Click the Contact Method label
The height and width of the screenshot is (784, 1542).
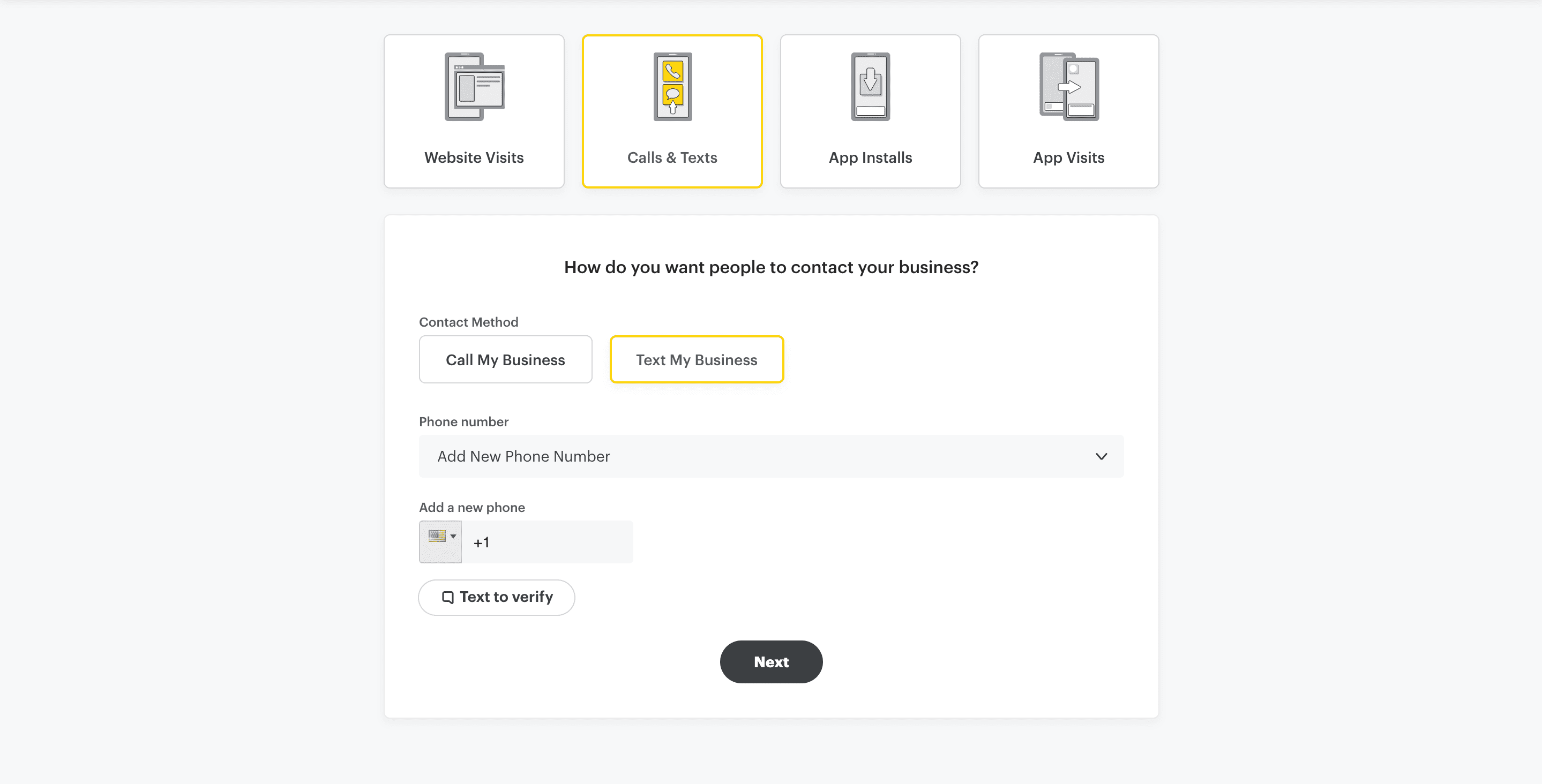point(468,322)
